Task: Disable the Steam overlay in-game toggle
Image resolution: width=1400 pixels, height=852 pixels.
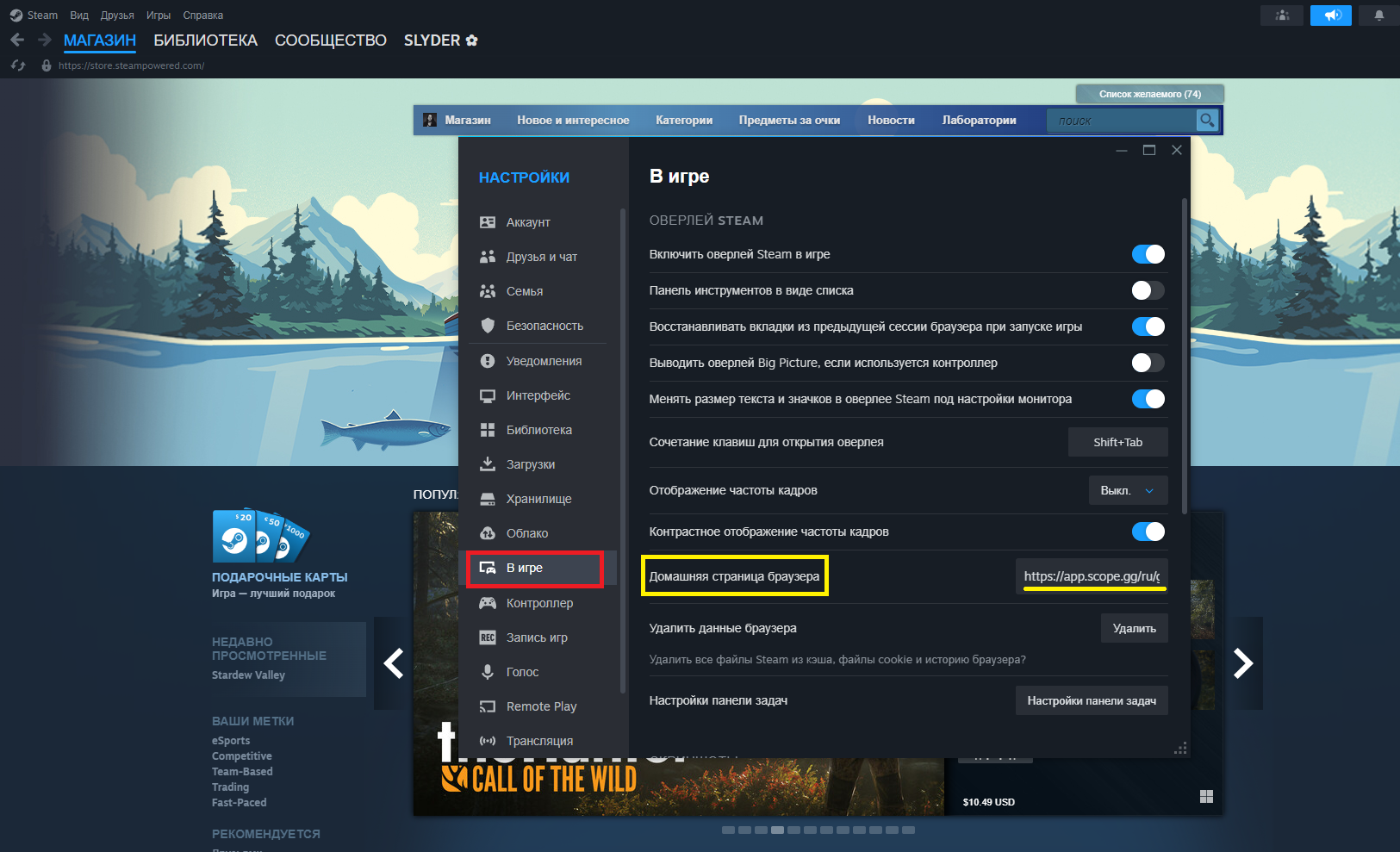Action: (x=1148, y=254)
